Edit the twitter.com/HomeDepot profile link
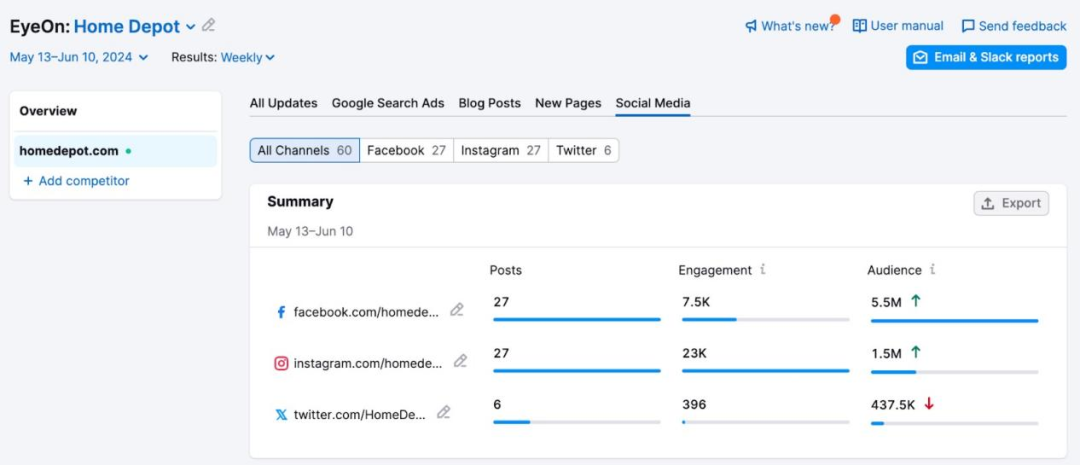This screenshot has height=465, width=1080. (444, 413)
